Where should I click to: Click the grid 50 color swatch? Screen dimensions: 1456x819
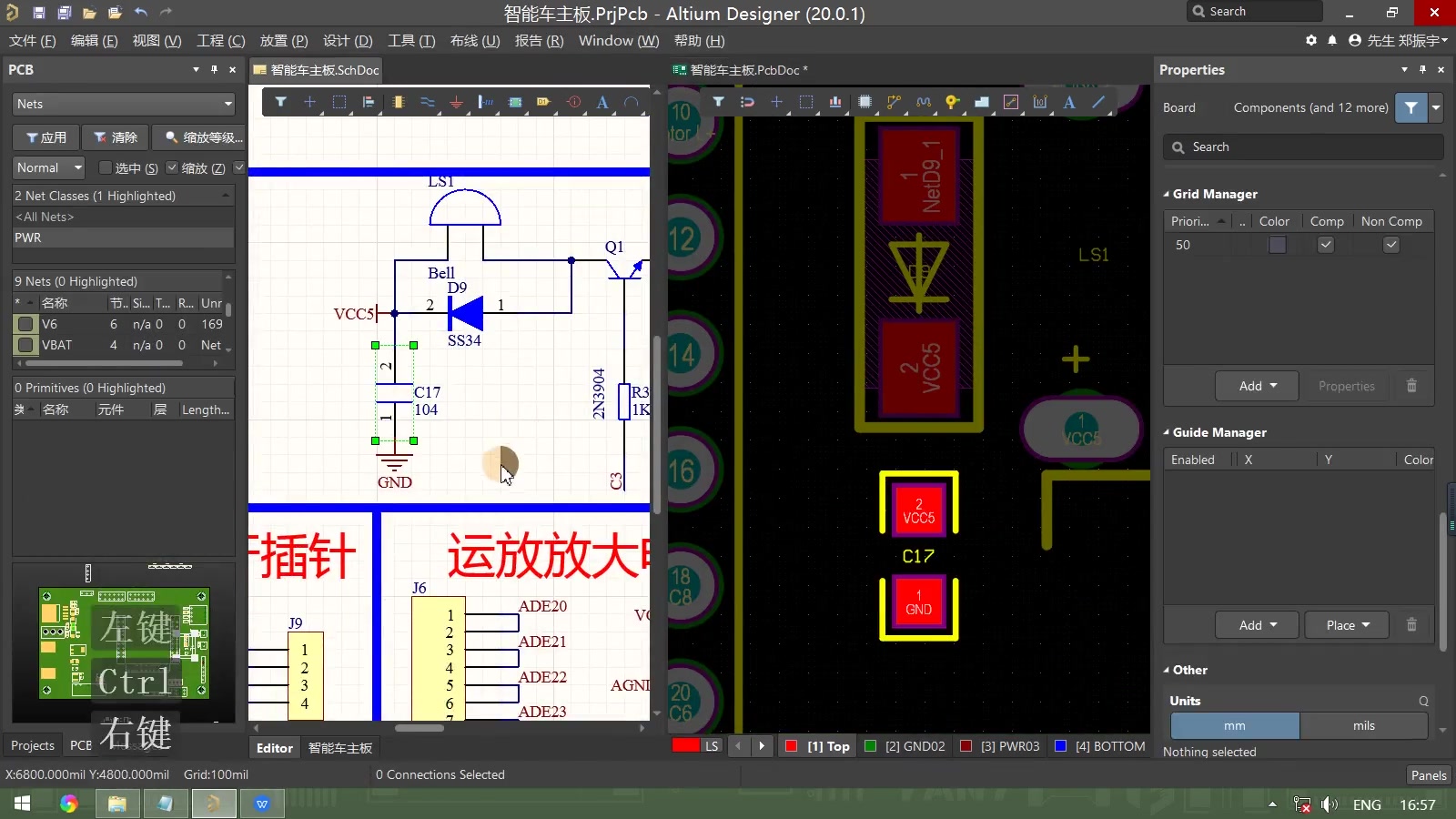pos(1278,245)
